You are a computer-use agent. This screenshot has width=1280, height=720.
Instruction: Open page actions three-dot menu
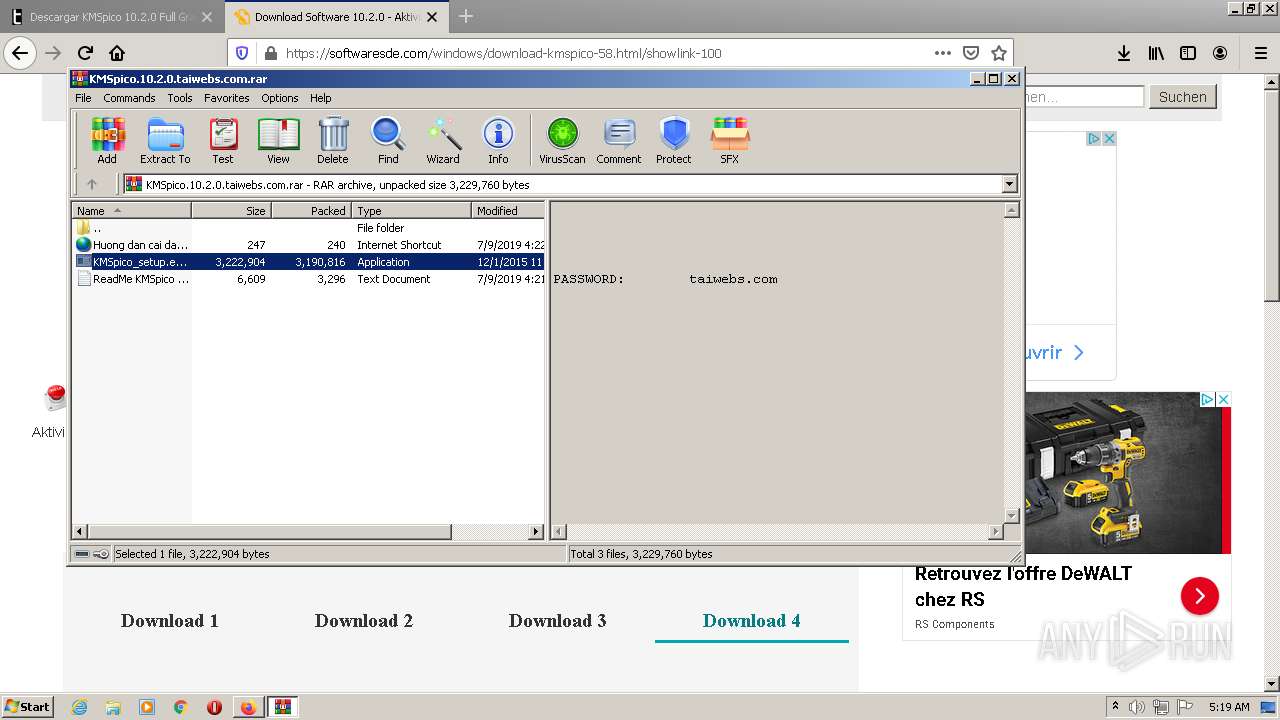(943, 53)
